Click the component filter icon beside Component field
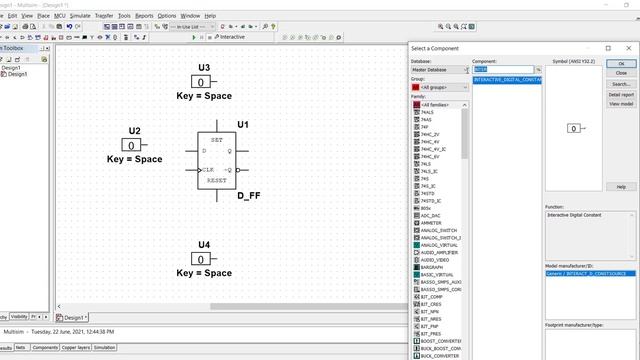The image size is (640, 360). (x=538, y=70)
